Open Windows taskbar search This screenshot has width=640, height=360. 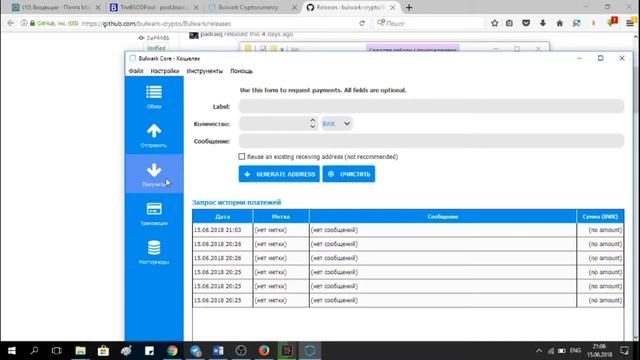pyautogui.click(x=34, y=351)
